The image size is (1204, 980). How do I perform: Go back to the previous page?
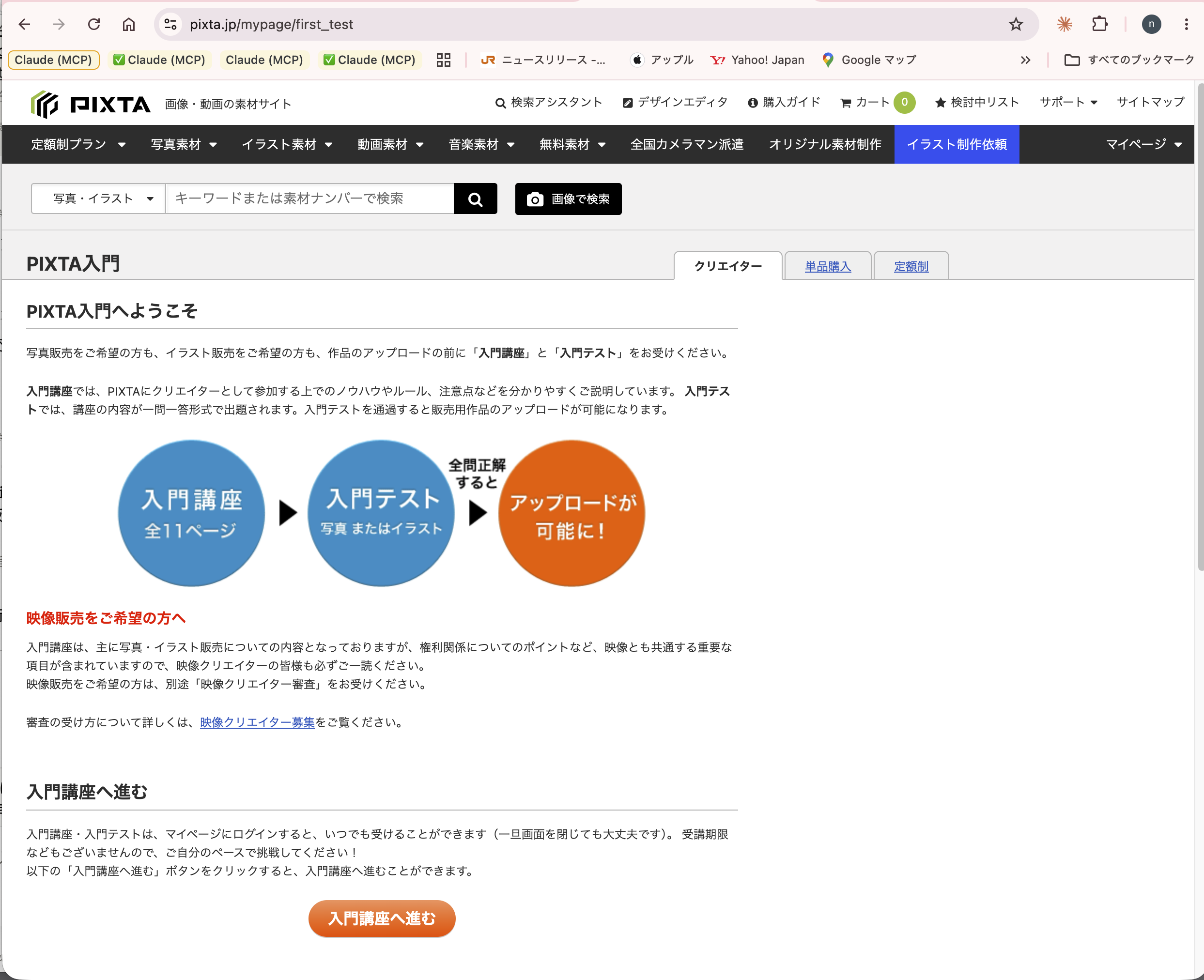[24, 24]
